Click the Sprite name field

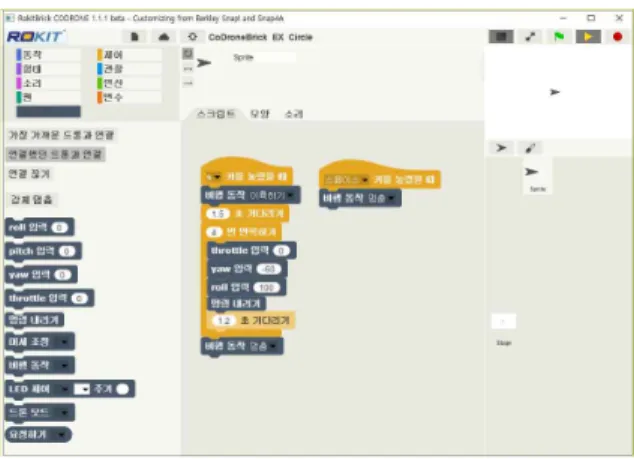263,57
